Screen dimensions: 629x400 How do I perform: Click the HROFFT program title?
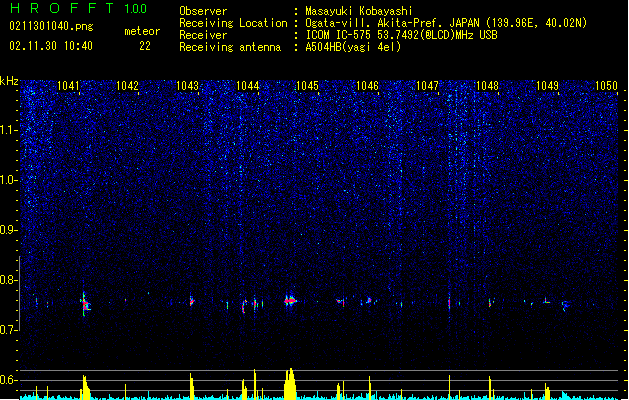62,8
